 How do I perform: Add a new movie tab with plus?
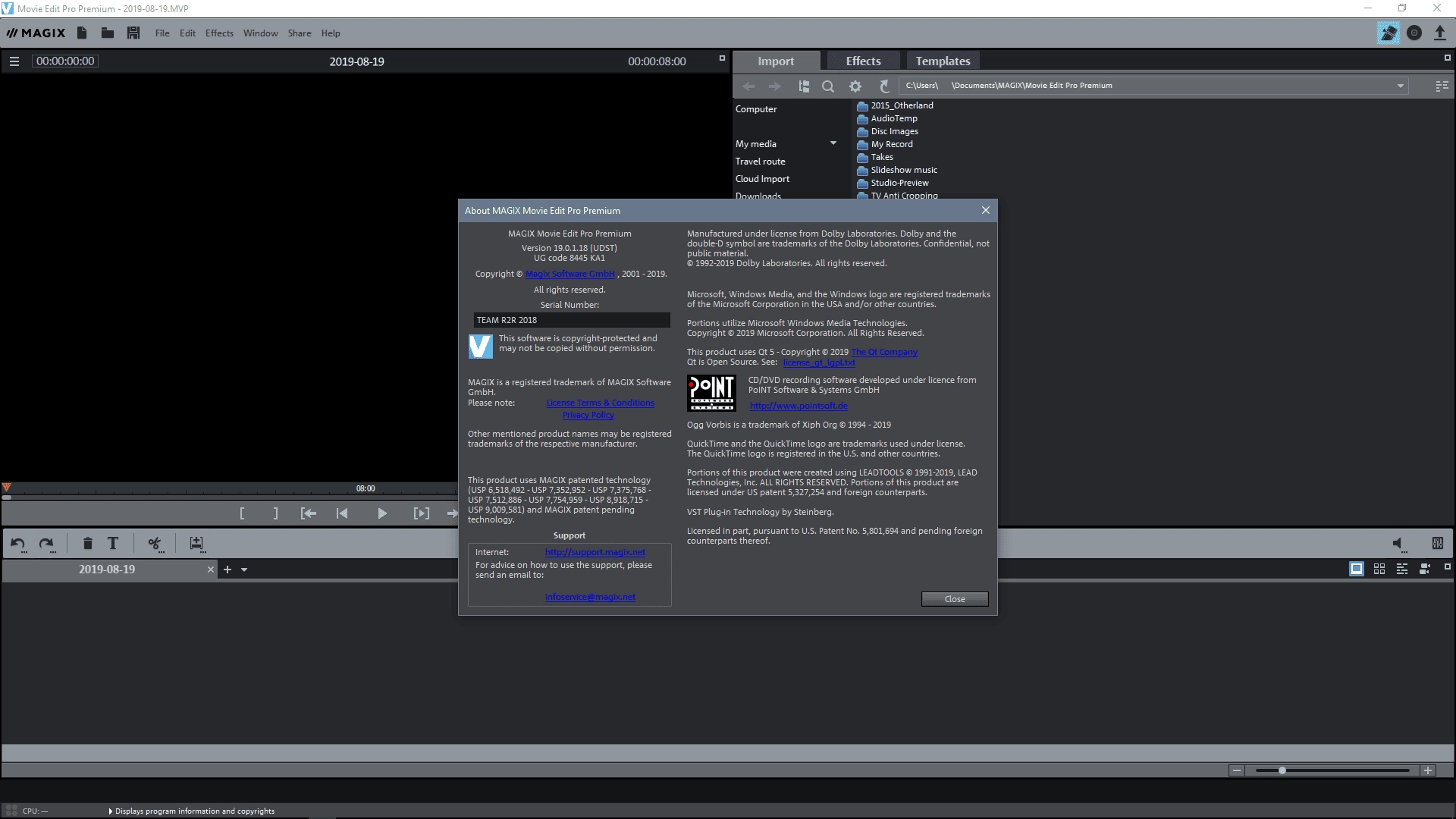227,570
